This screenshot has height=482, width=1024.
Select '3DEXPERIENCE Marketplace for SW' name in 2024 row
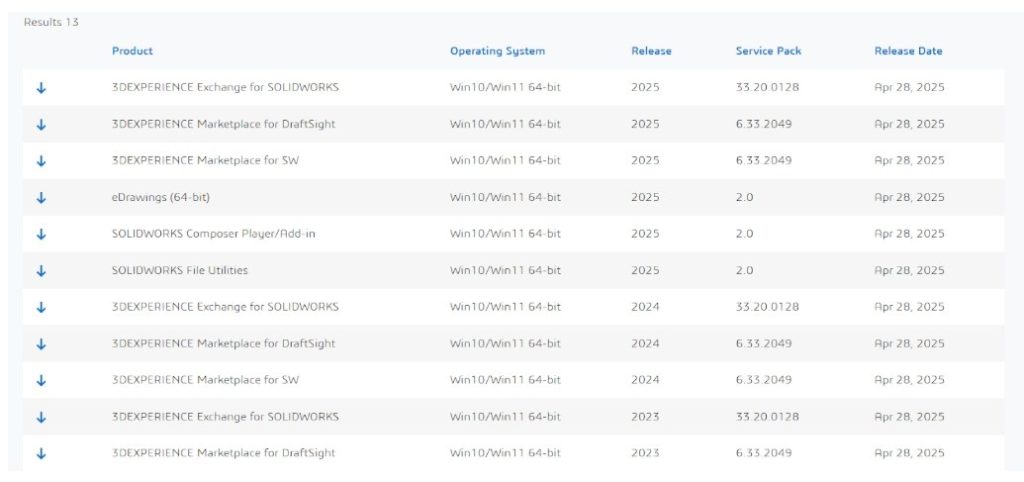coord(206,379)
